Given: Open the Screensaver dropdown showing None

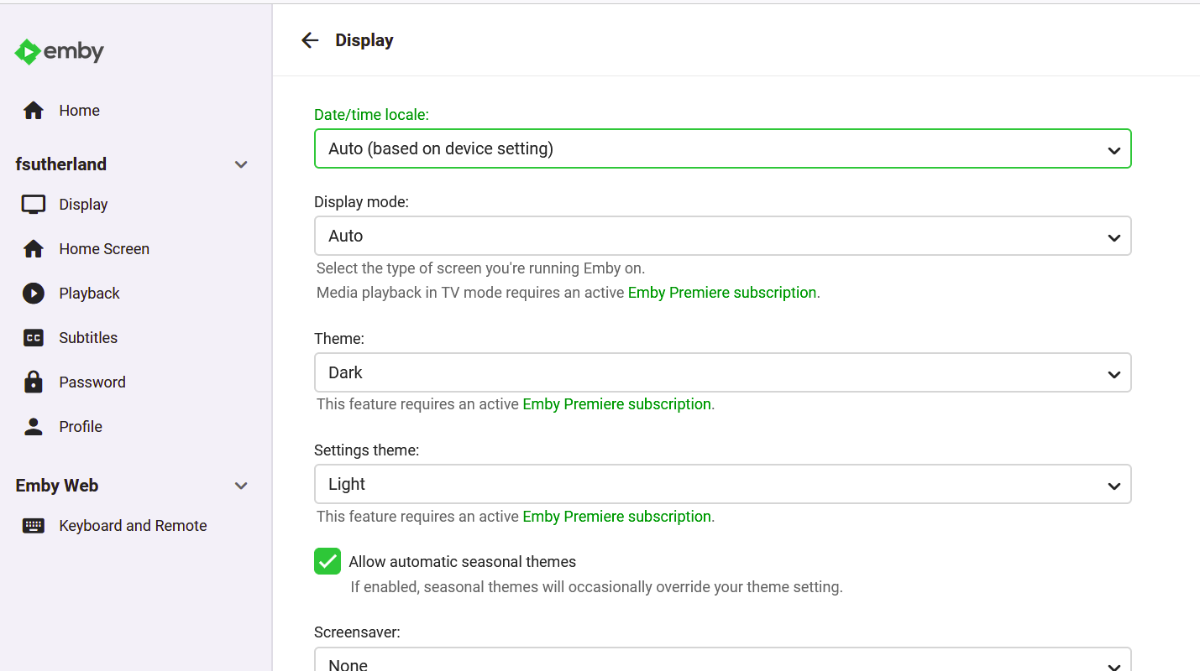Looking at the screenshot, I should click(x=722, y=660).
